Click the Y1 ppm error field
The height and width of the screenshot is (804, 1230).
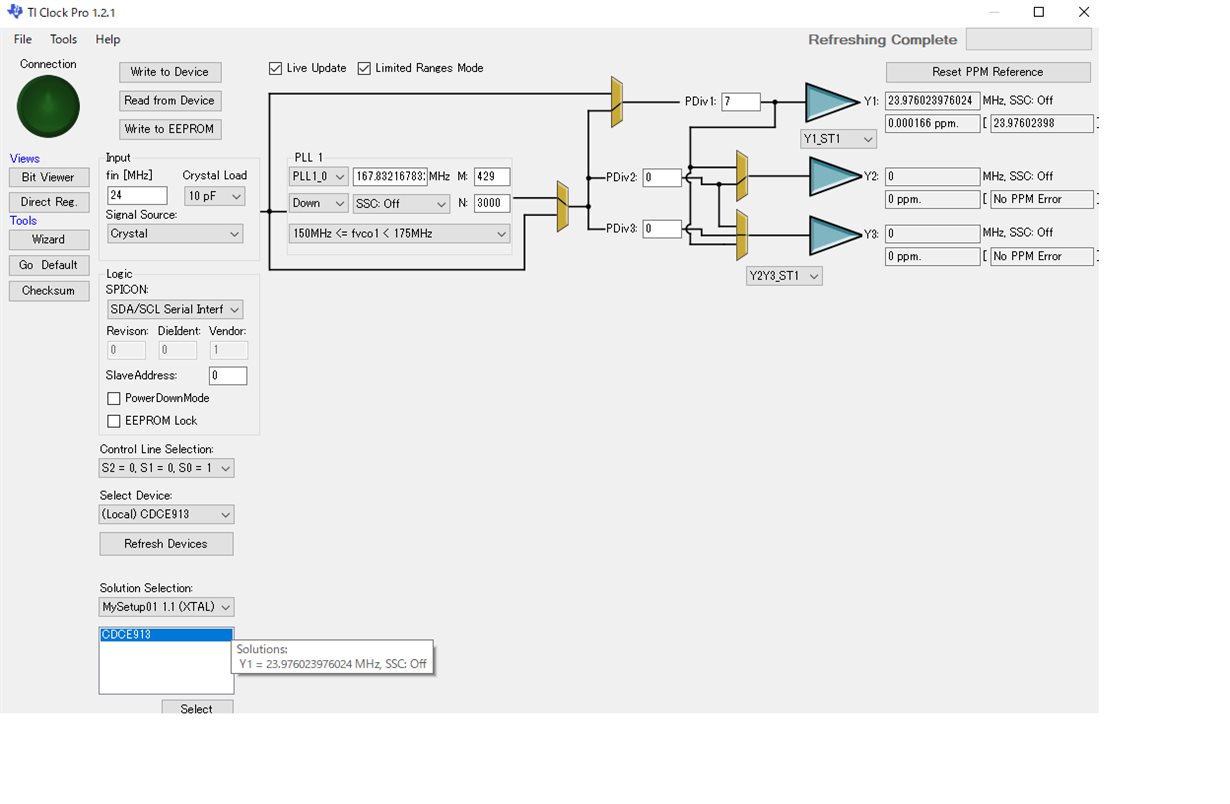click(932, 124)
